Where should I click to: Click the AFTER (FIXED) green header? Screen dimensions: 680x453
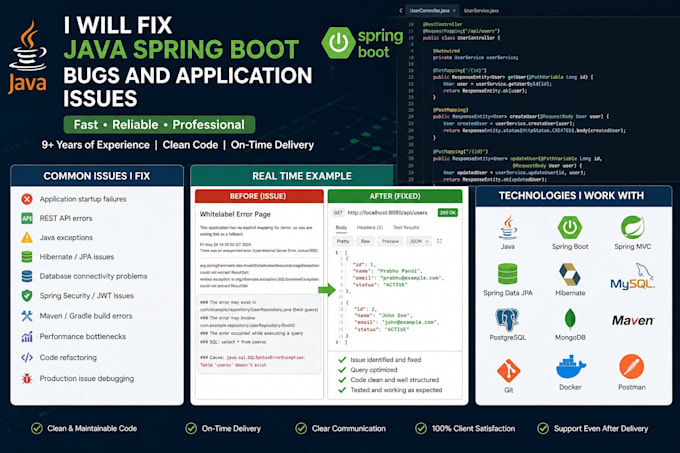(x=395, y=196)
